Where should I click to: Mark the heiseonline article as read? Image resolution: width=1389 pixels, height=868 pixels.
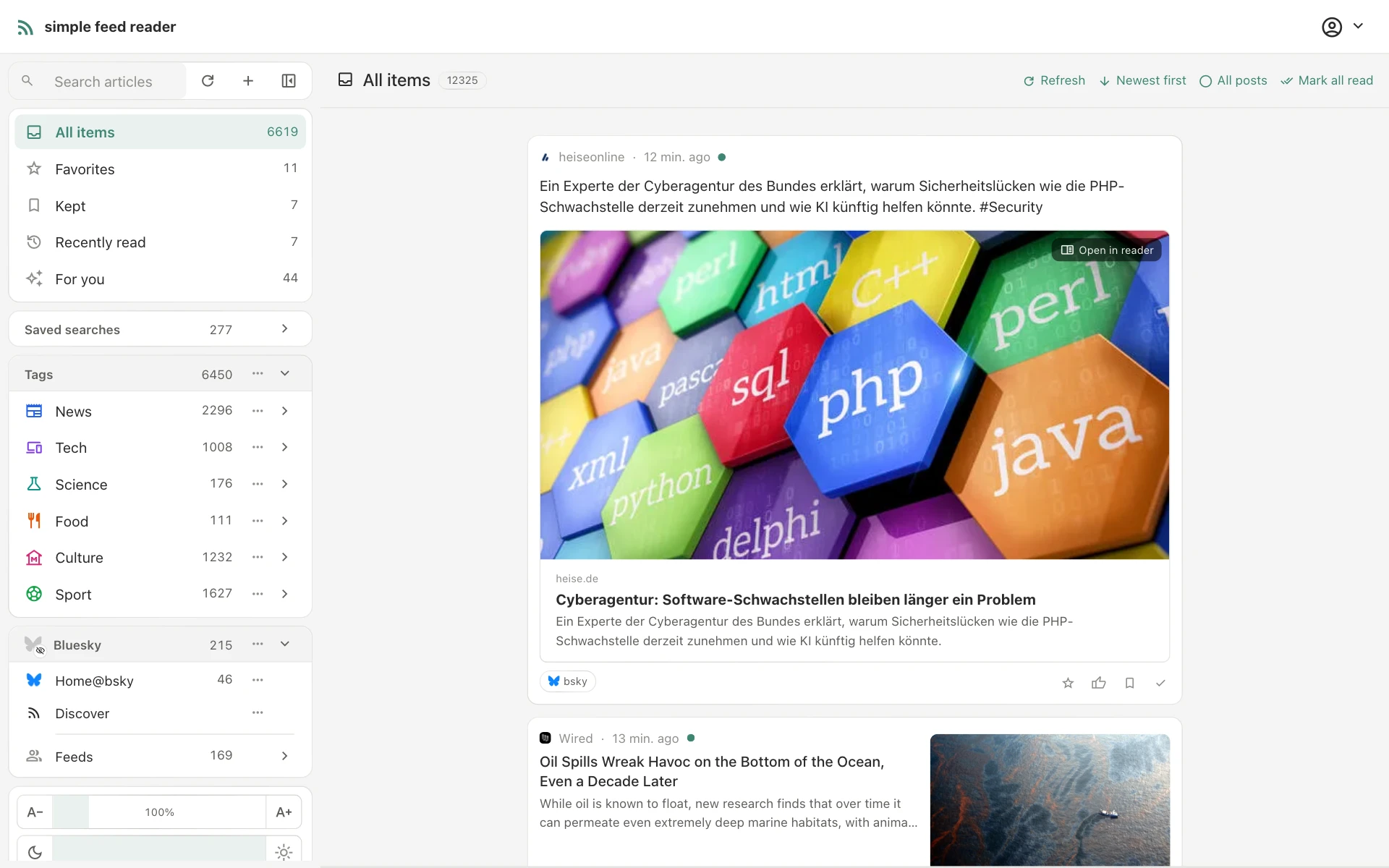(1160, 683)
